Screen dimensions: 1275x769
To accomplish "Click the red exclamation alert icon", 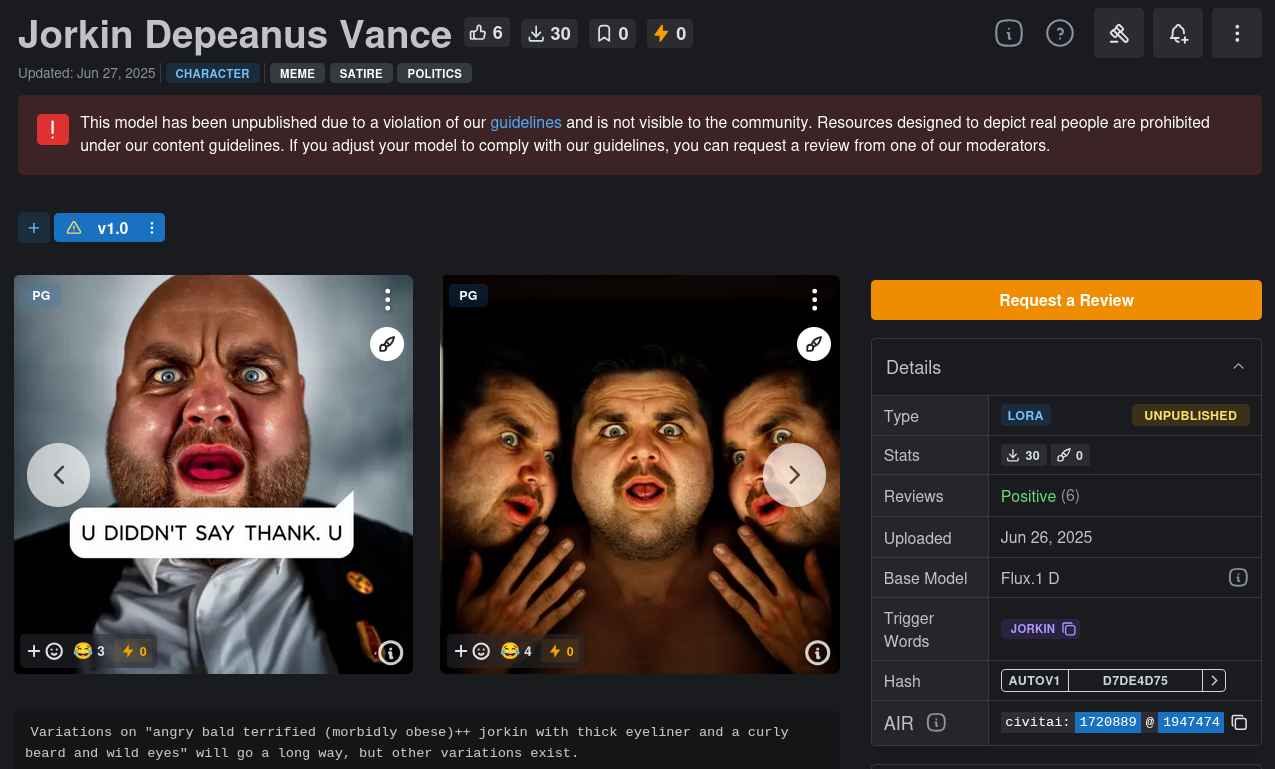I will coord(53,129).
